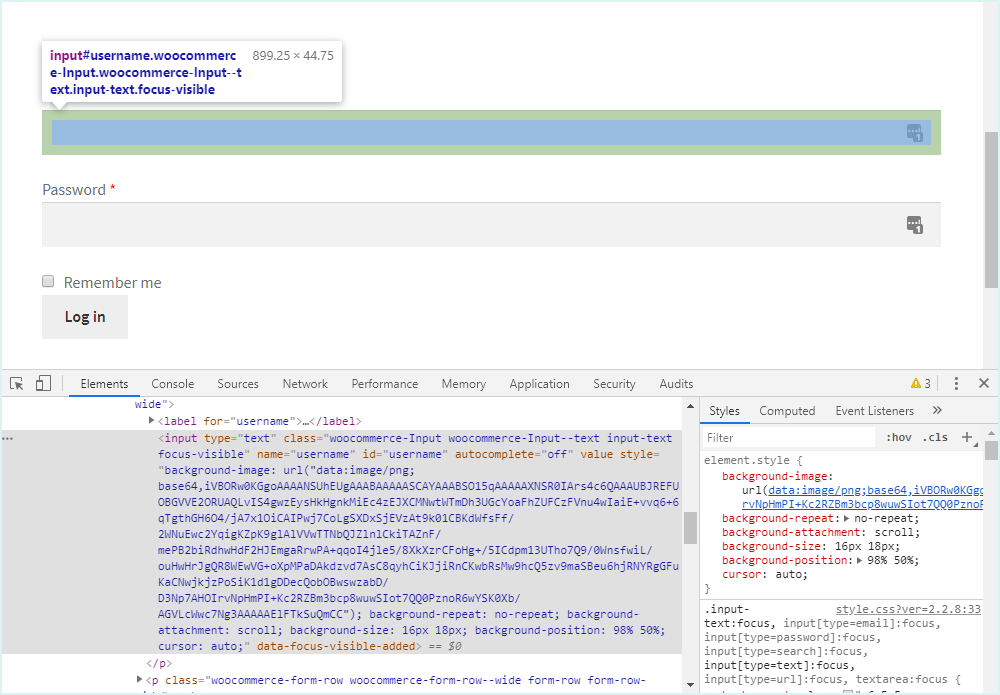This screenshot has width=1000, height=695.
Task: Click the cursor: auto declaration
Action: 765,574
